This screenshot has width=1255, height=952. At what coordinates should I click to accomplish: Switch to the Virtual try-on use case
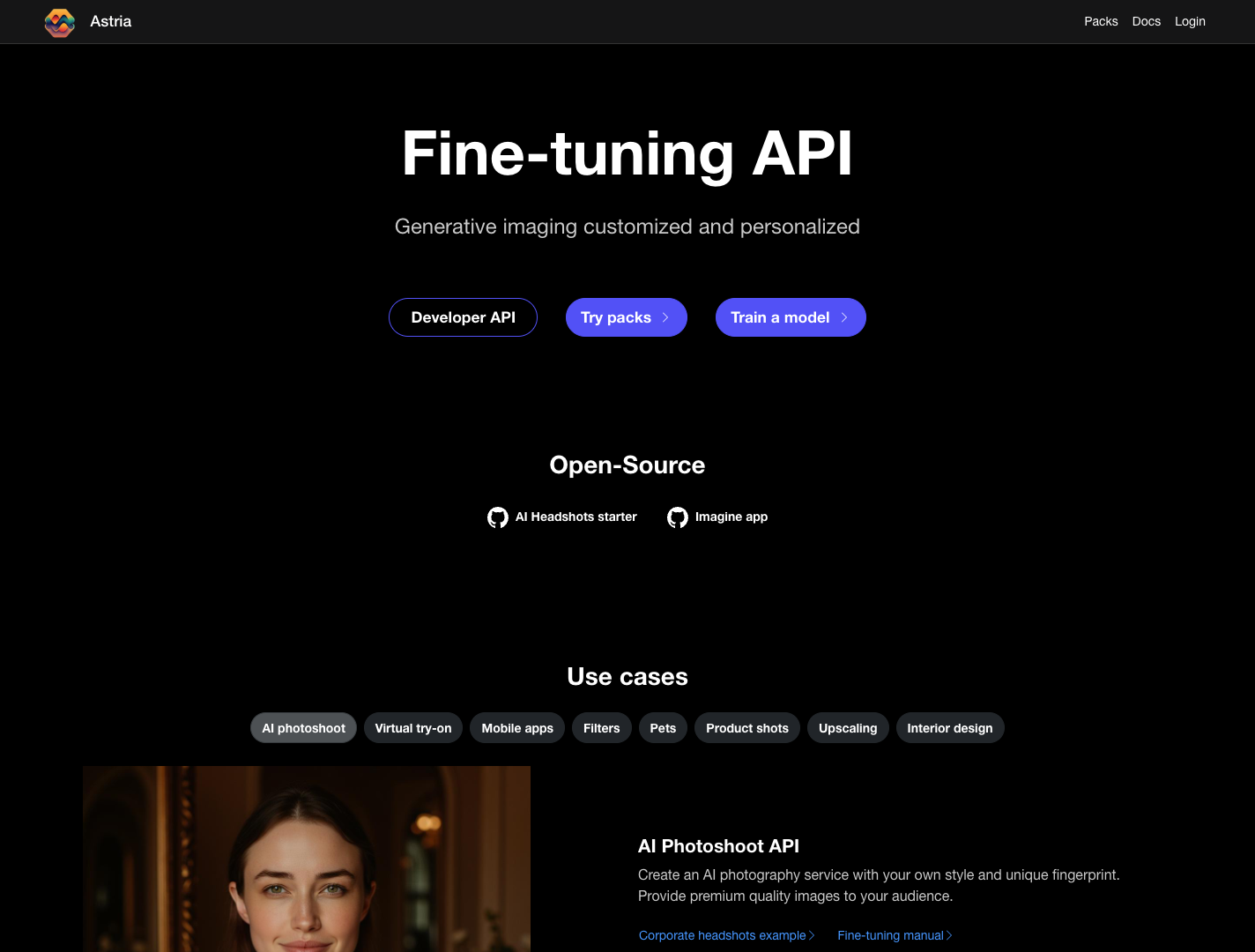(412, 728)
